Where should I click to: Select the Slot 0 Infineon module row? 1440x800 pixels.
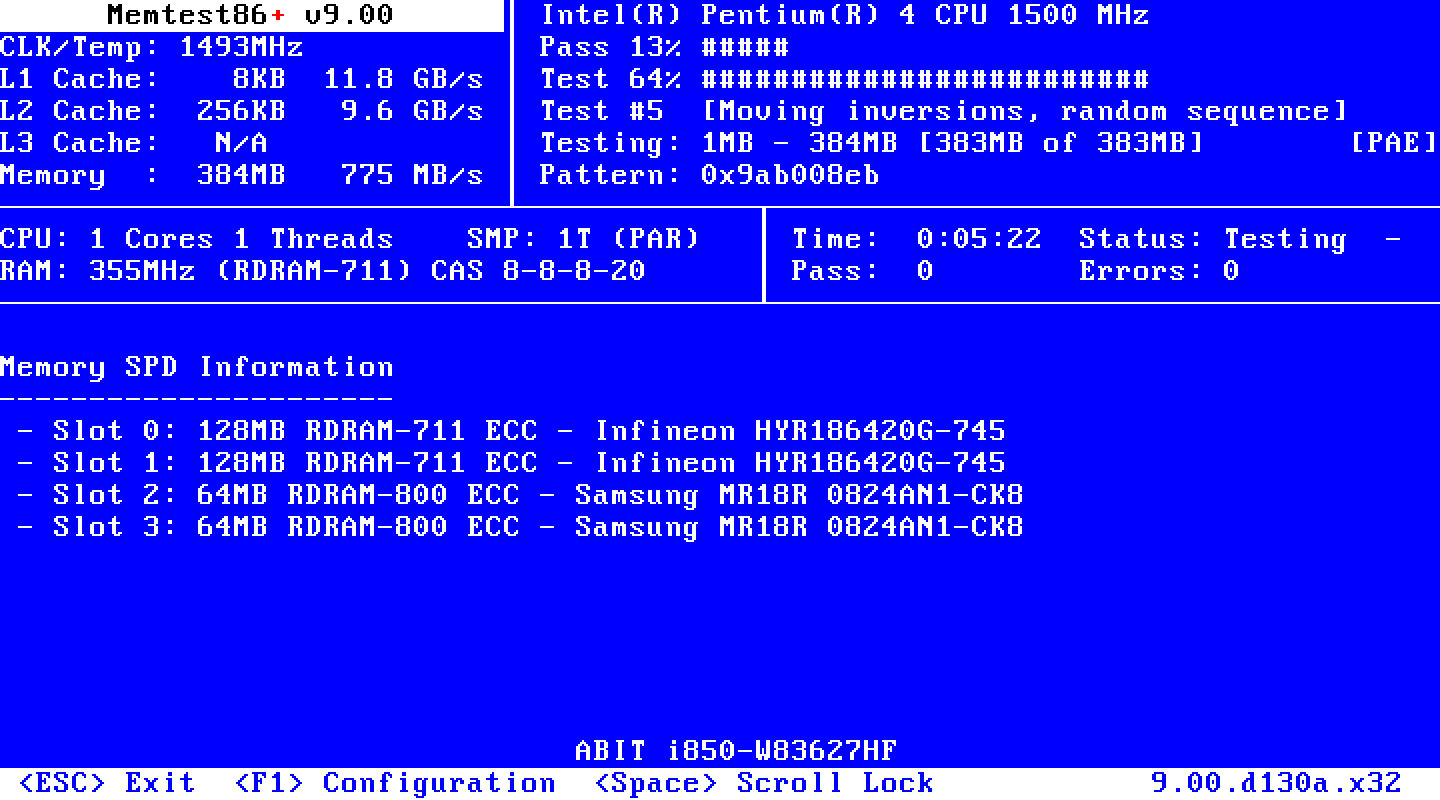(x=512, y=431)
